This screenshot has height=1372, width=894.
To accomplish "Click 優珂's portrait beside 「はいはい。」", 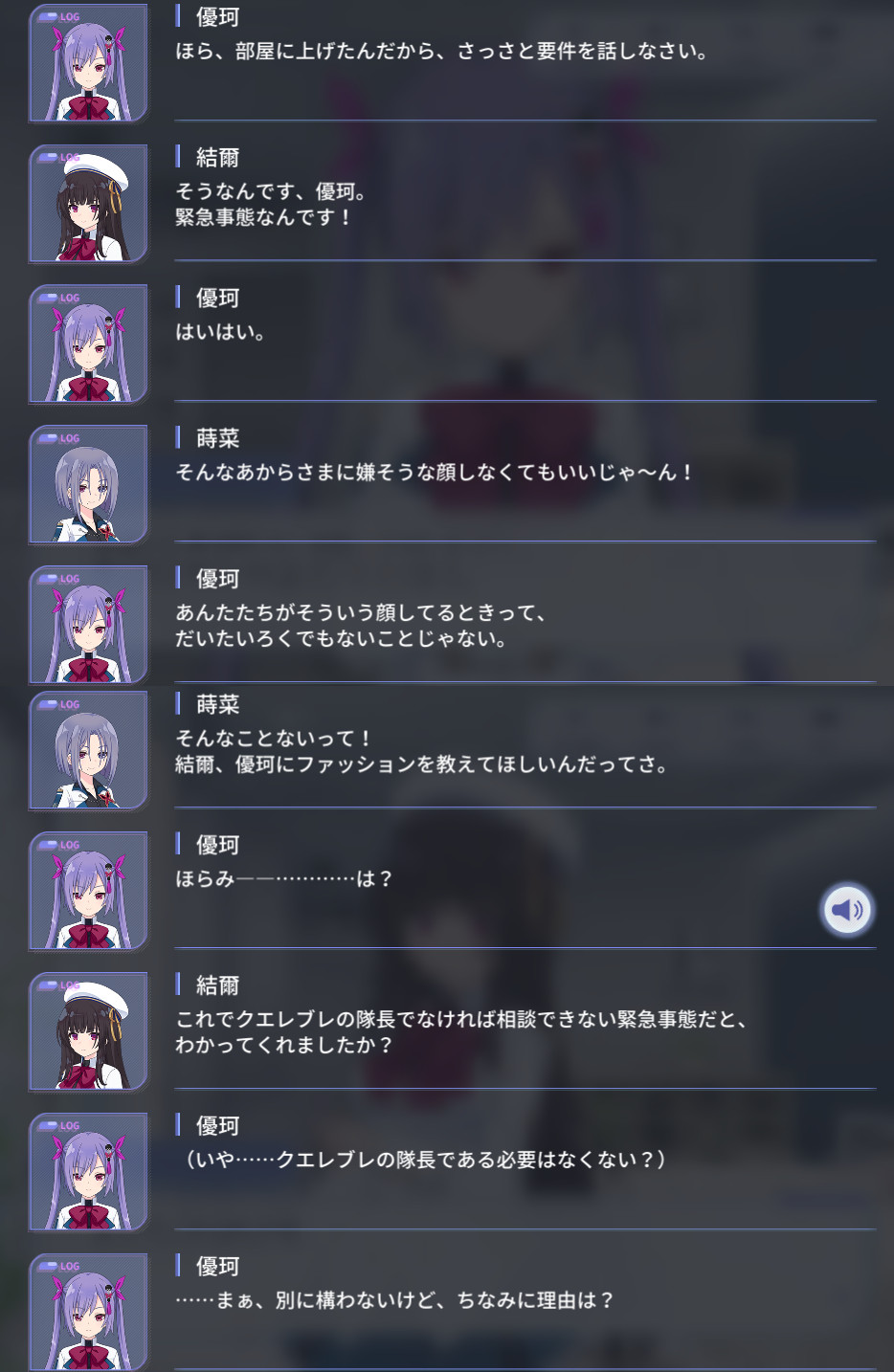I will tap(89, 344).
